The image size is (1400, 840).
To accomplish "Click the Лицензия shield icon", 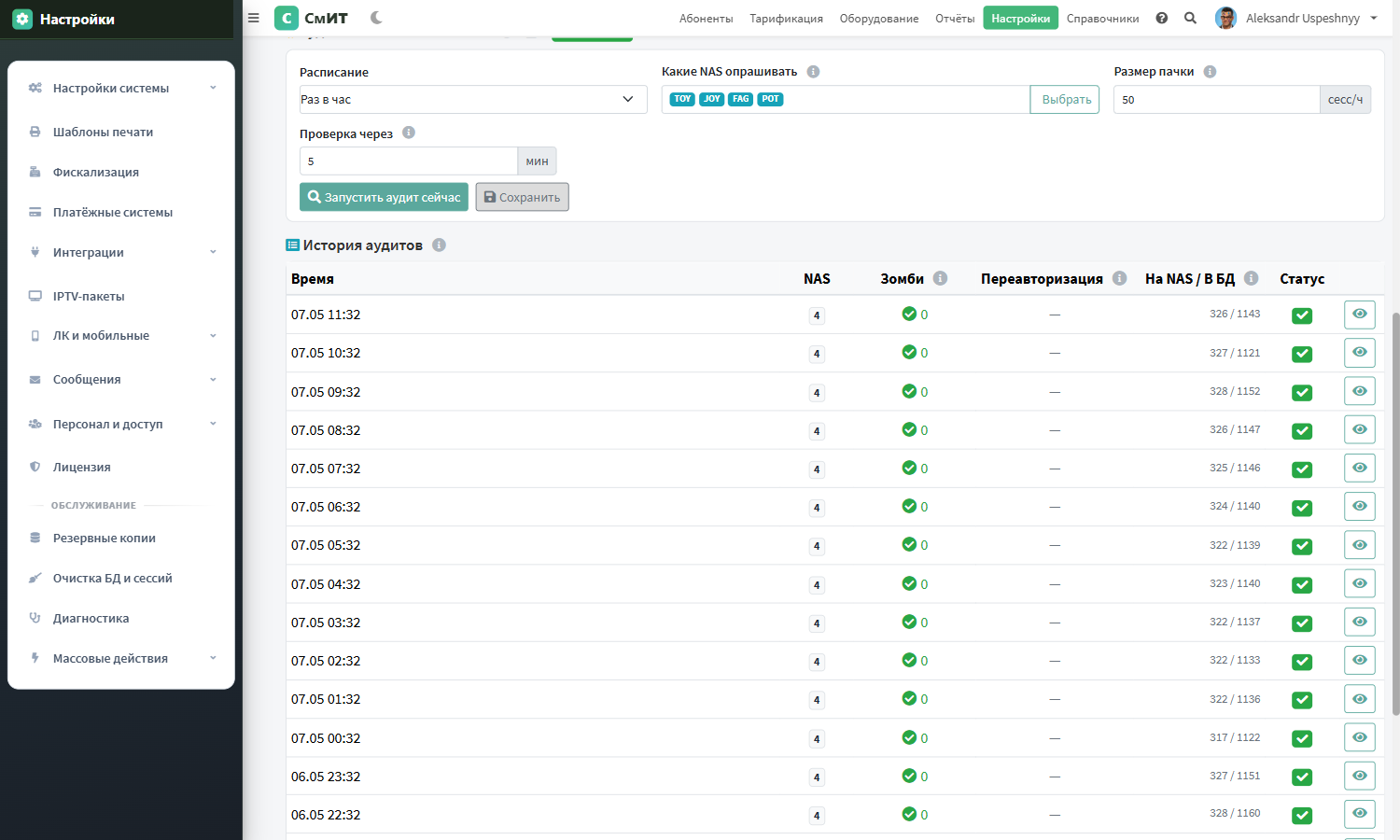I will click(x=35, y=467).
